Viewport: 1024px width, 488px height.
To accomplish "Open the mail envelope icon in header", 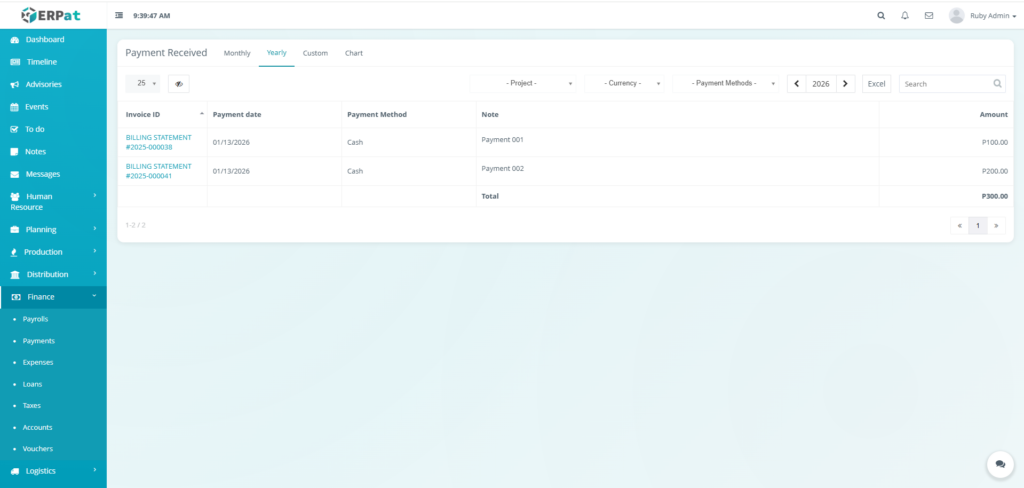I will point(929,16).
